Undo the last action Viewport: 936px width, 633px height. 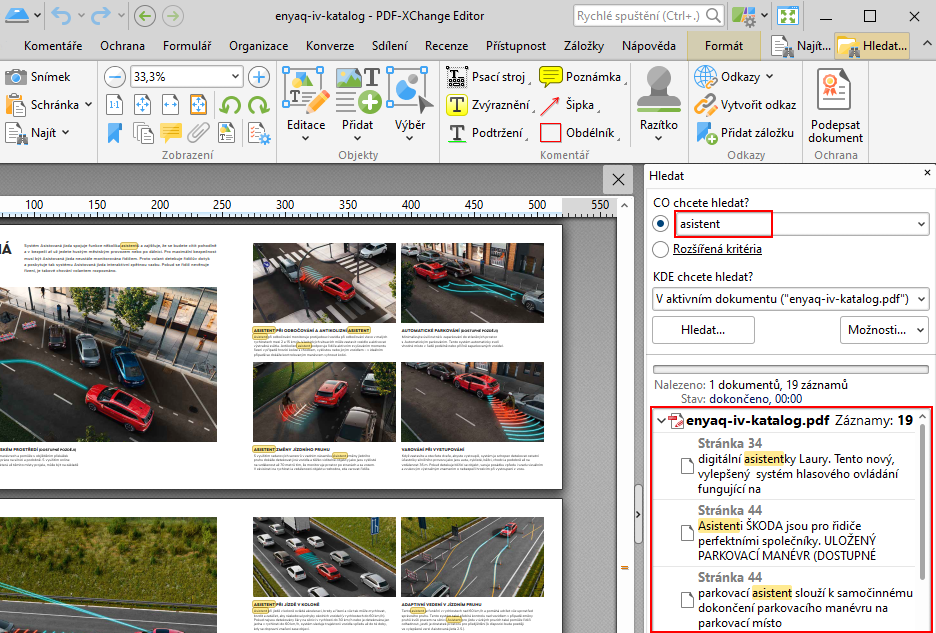click(61, 16)
